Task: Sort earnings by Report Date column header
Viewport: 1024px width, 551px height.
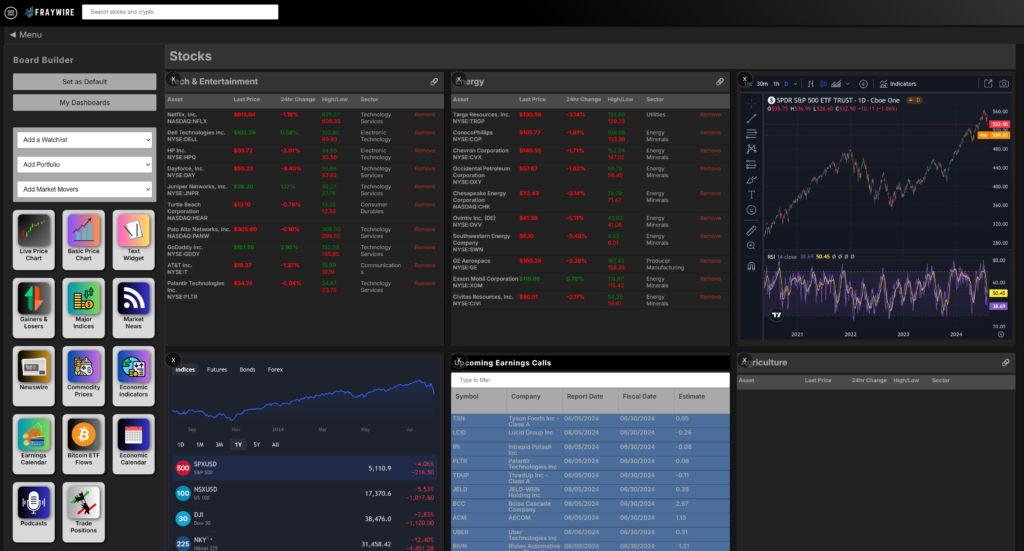Action: coord(584,396)
